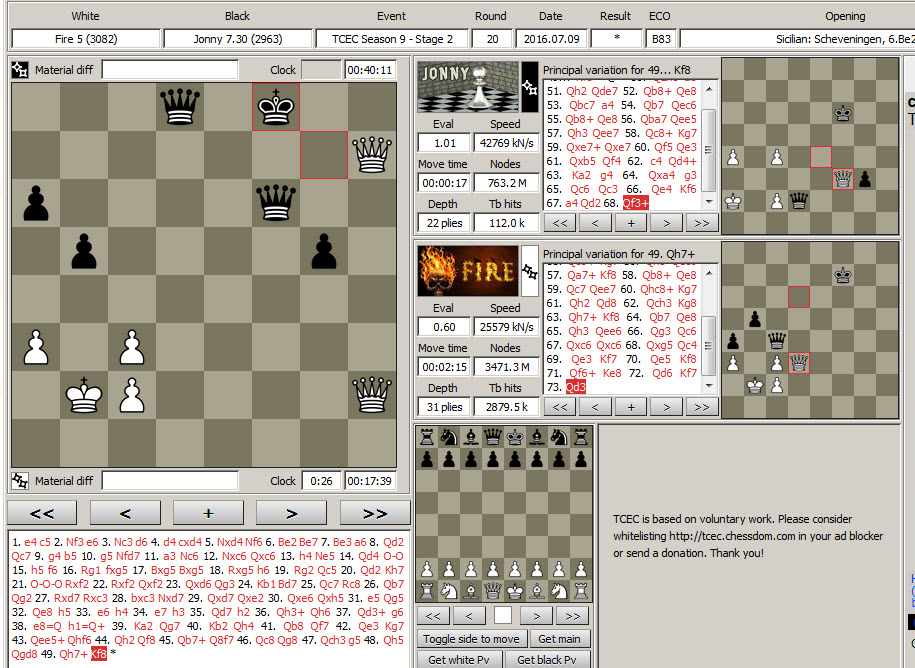Click the black-side icon beside the Jonny logo
The image size is (915, 668).
[x=530, y=87]
